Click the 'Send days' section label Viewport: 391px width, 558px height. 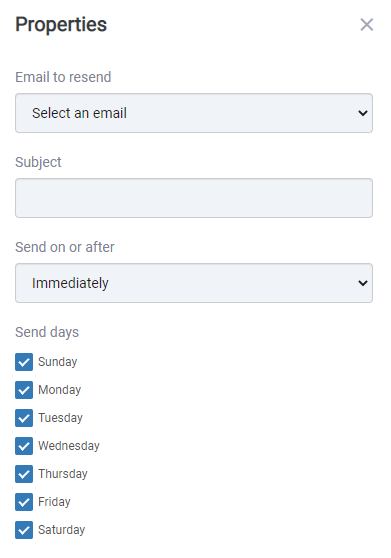(x=47, y=332)
